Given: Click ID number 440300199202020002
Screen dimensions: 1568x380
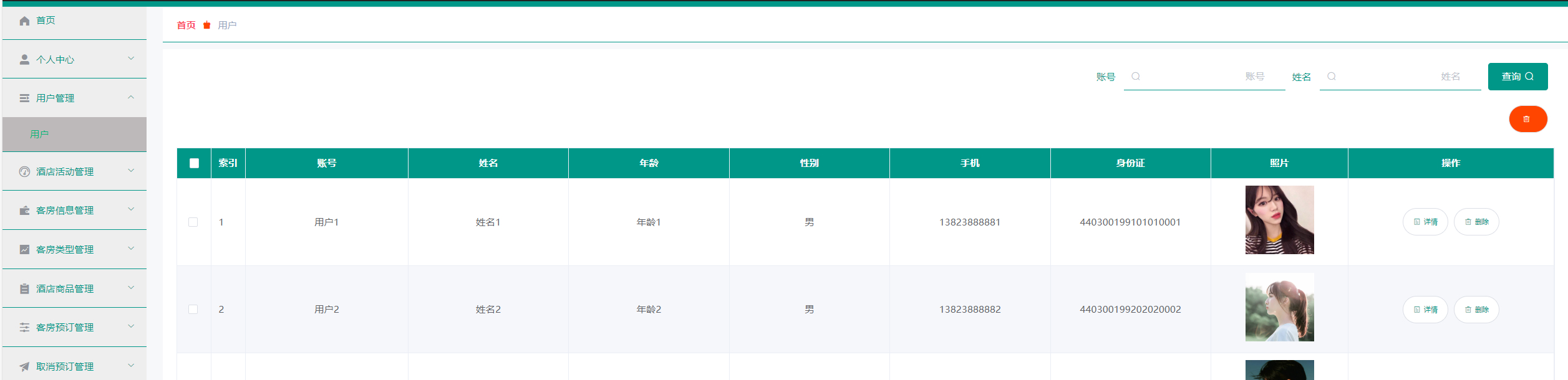Looking at the screenshot, I should [1130, 310].
